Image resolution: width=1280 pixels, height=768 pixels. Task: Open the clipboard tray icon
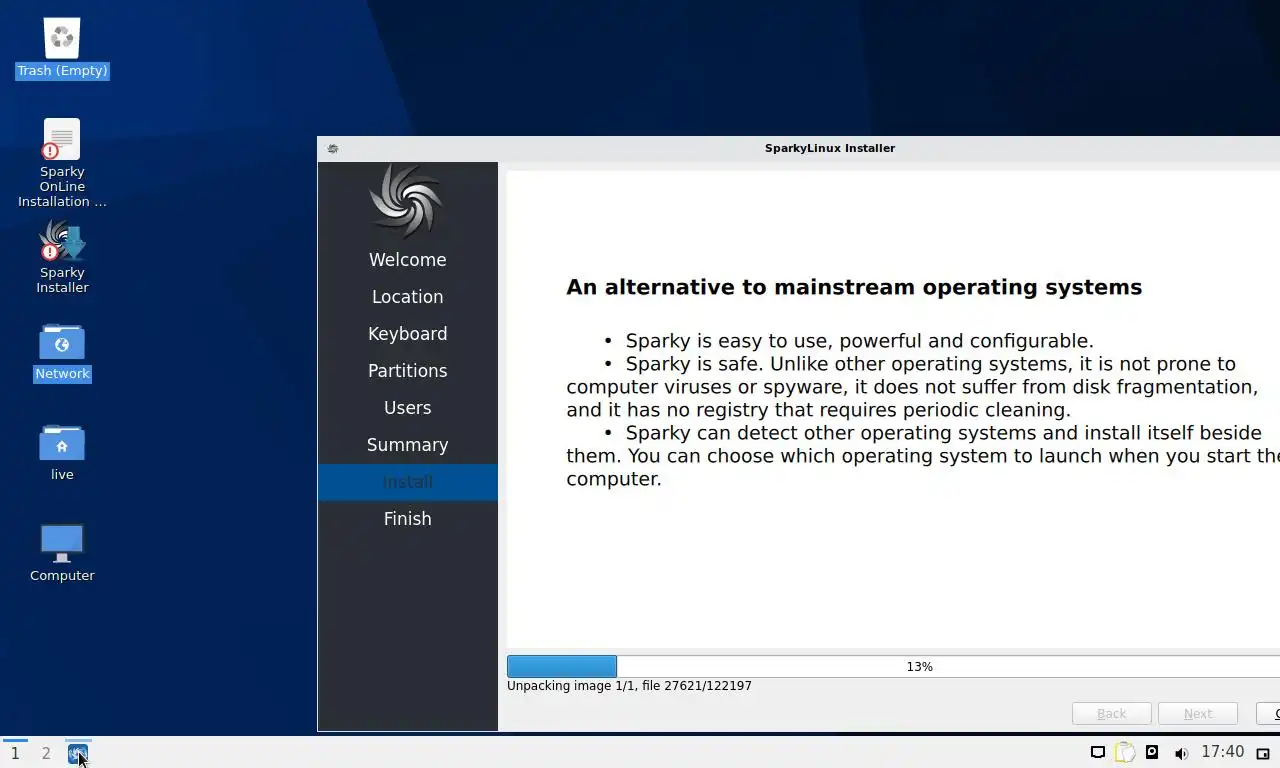point(1125,753)
